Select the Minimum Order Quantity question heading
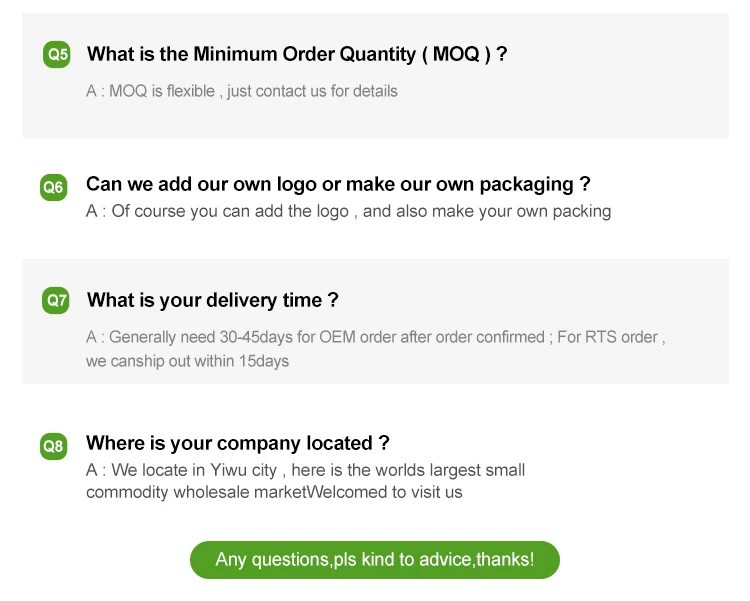Image resolution: width=750 pixels, height=601 pixels. pyautogui.click(x=296, y=54)
